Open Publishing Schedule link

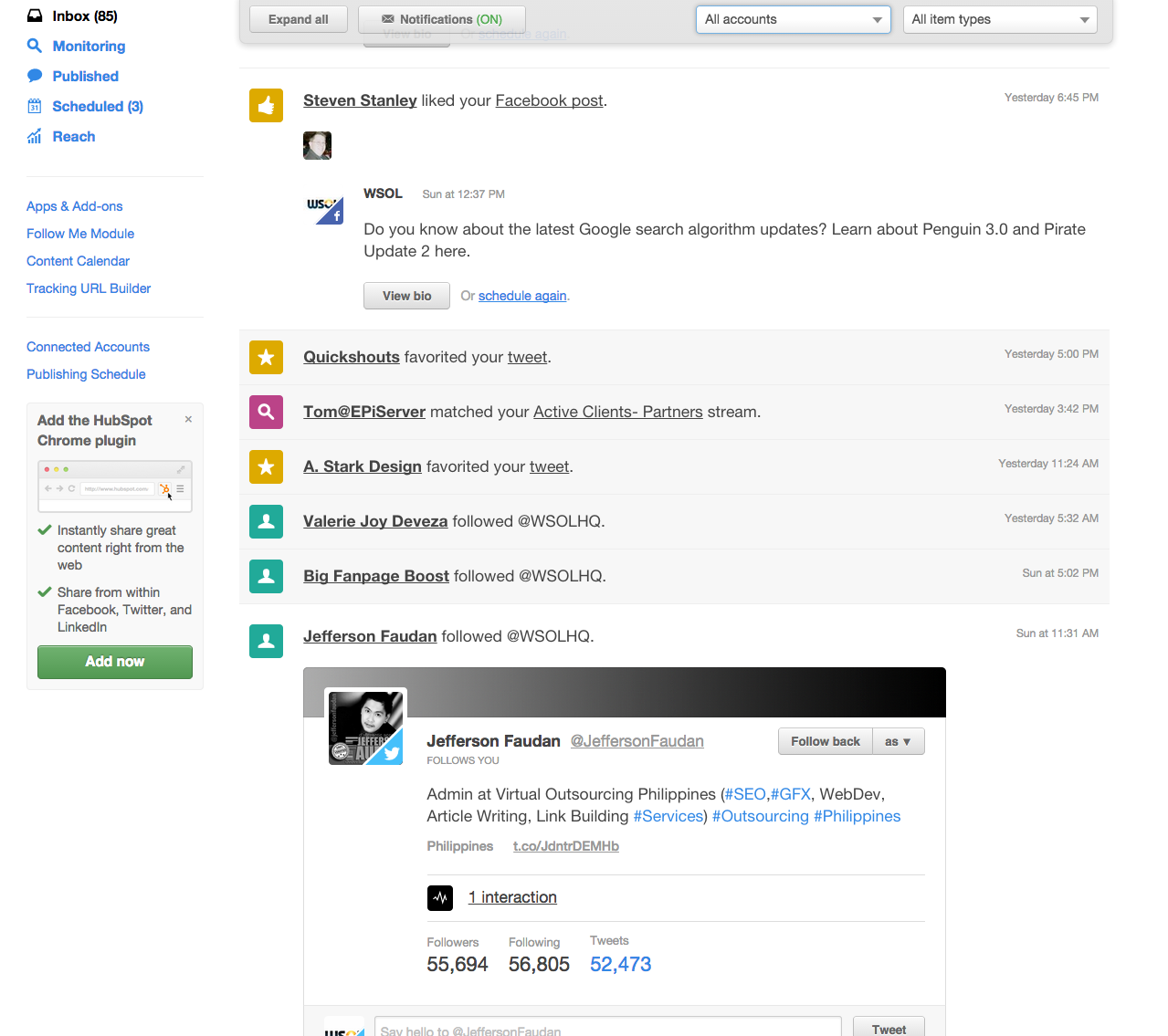point(86,374)
